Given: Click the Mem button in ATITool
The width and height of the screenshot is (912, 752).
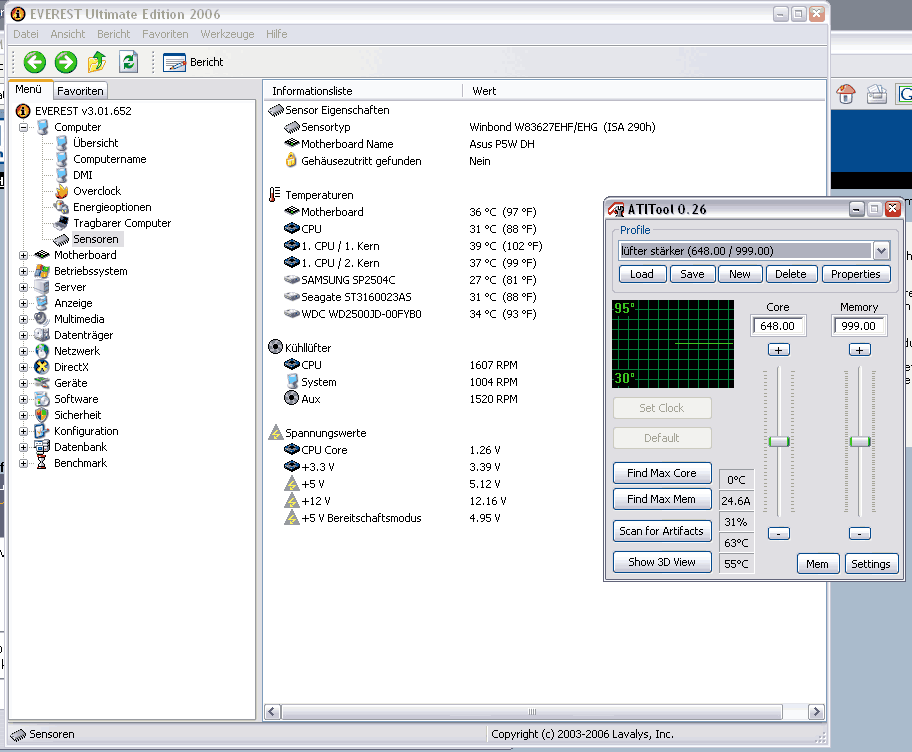Looking at the screenshot, I should (x=817, y=564).
